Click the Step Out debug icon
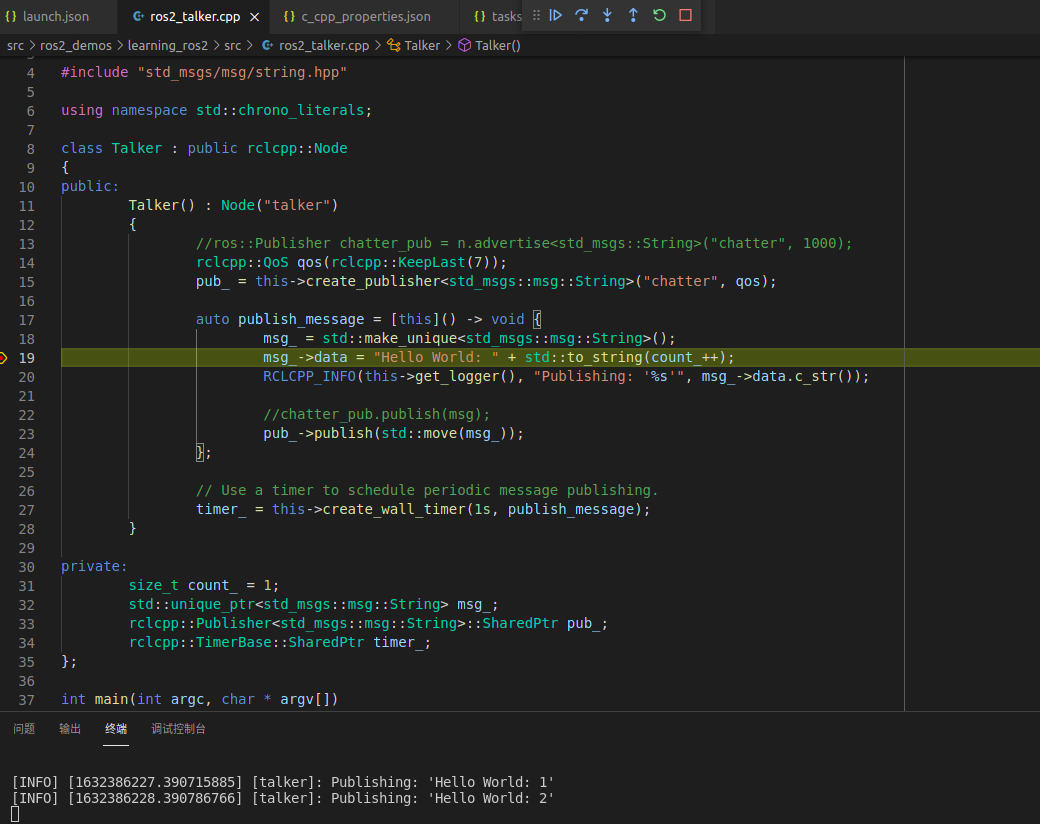Viewport: 1040px width, 824px height. click(x=632, y=15)
